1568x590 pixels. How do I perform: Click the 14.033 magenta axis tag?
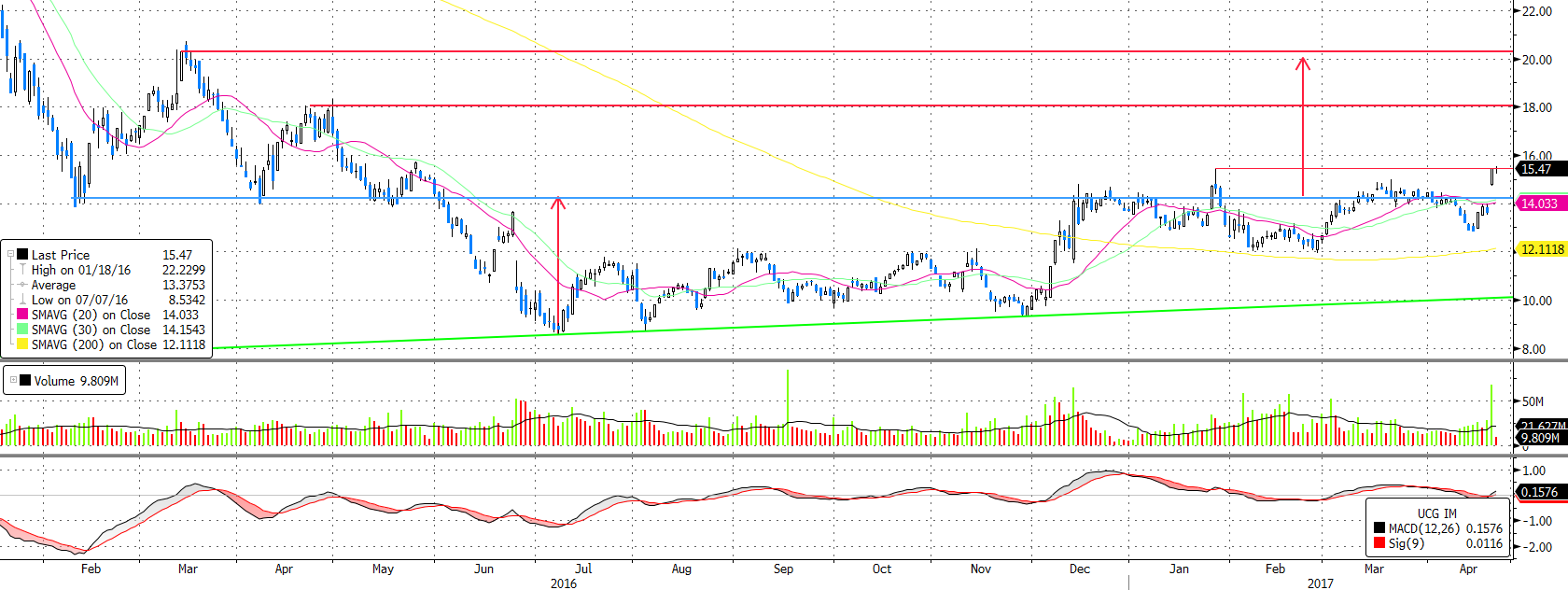point(1541,204)
